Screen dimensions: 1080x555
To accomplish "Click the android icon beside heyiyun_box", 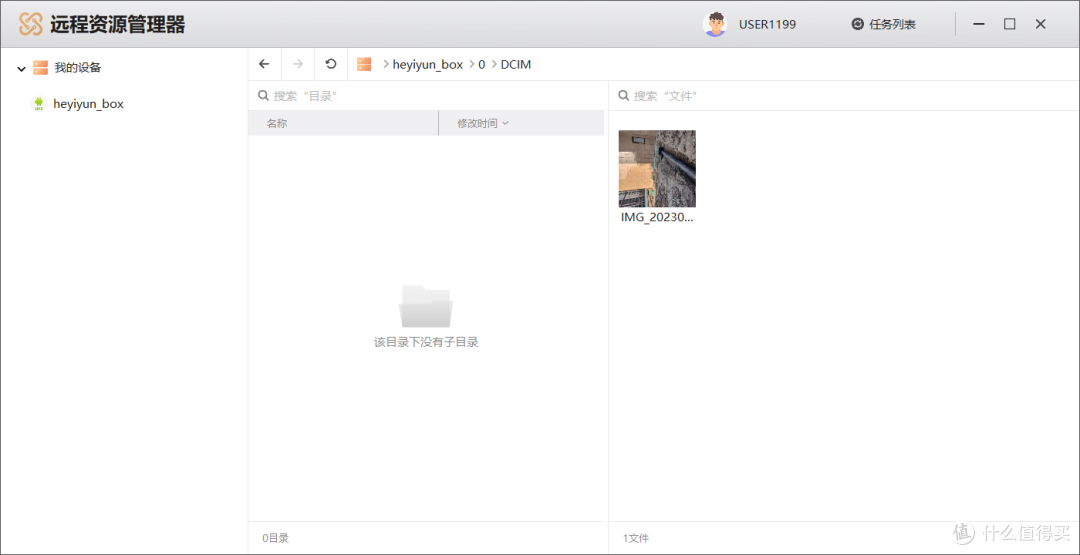I will coord(39,104).
